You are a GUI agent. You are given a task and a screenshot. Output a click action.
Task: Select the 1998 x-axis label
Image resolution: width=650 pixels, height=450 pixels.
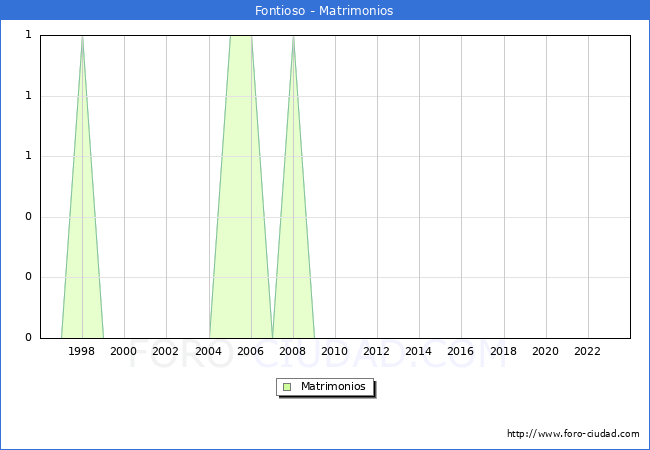pyautogui.click(x=82, y=351)
